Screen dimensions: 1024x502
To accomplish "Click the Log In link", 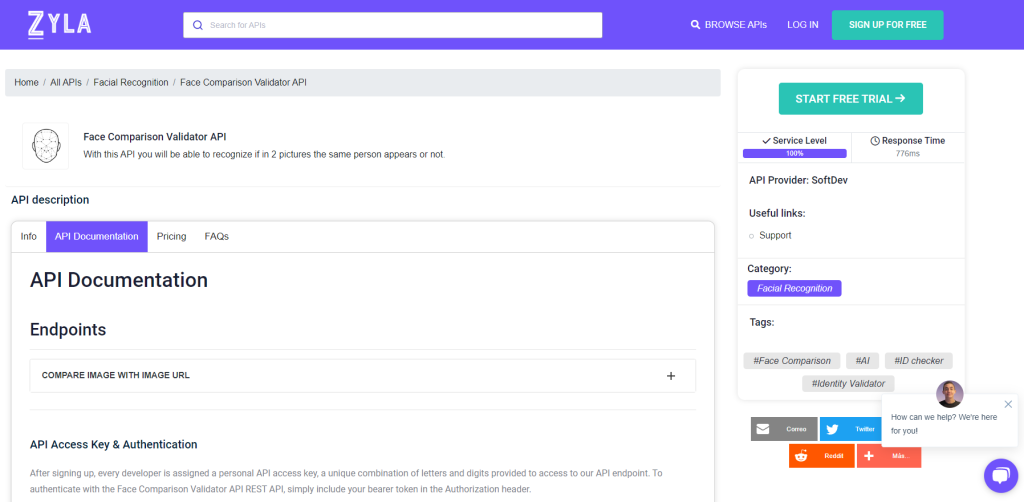I will click(802, 25).
